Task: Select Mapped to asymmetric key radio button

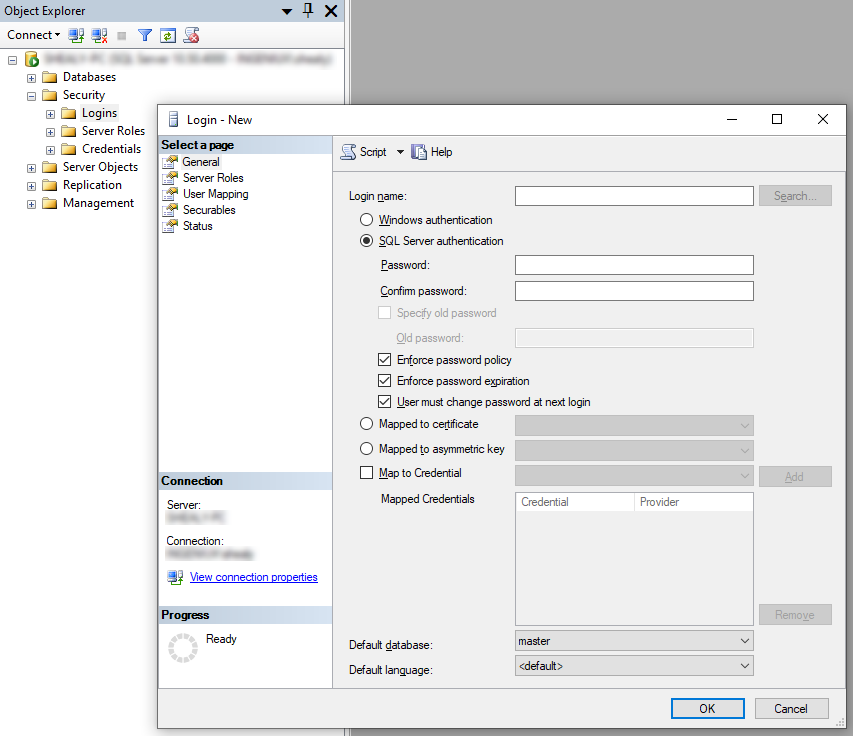Action: 367,449
